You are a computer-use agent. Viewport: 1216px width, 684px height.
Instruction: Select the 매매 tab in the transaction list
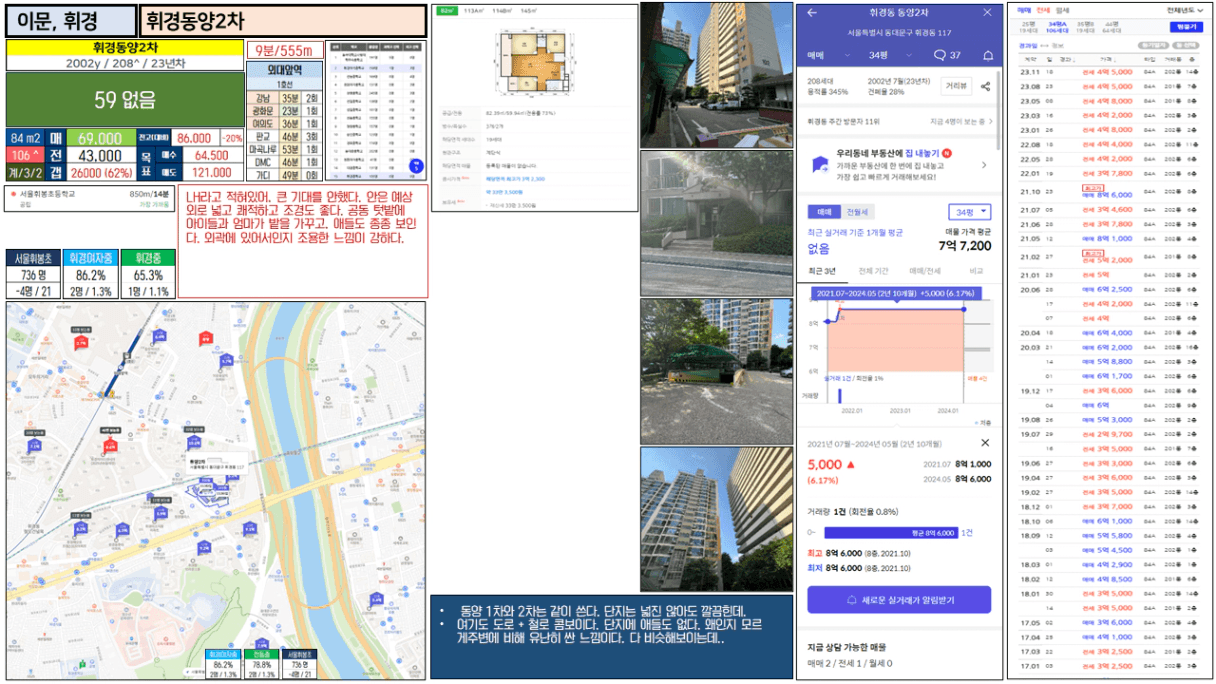[x=1025, y=10]
